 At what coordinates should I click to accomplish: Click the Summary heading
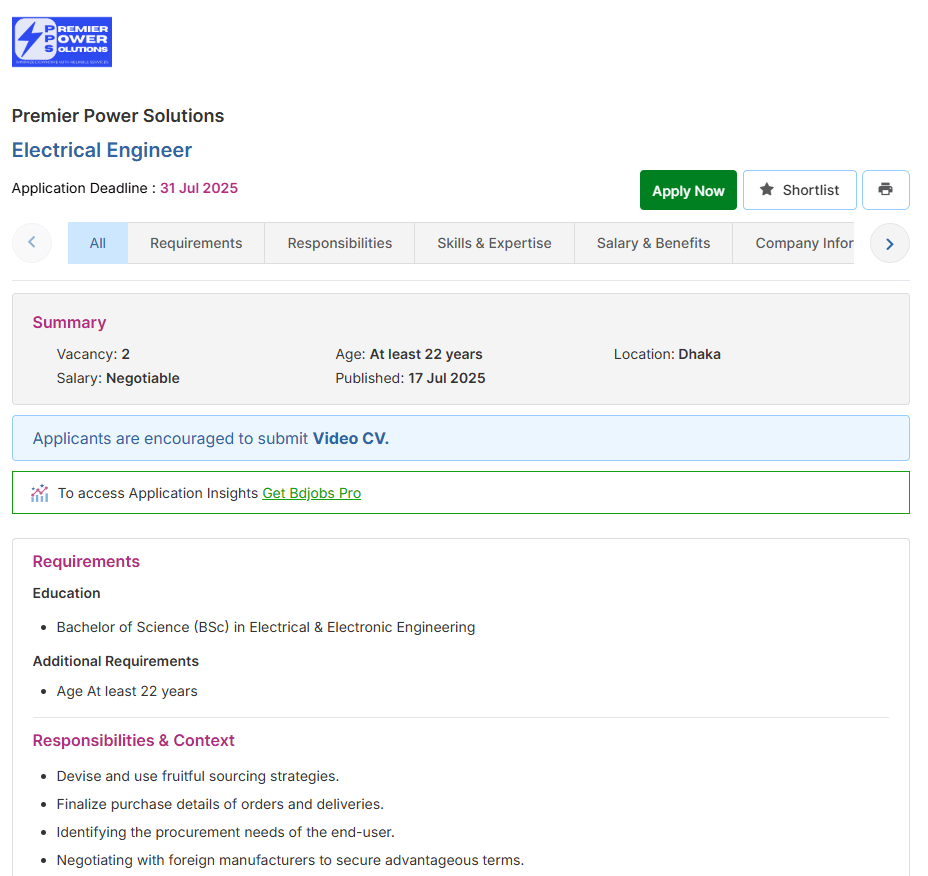tap(69, 323)
